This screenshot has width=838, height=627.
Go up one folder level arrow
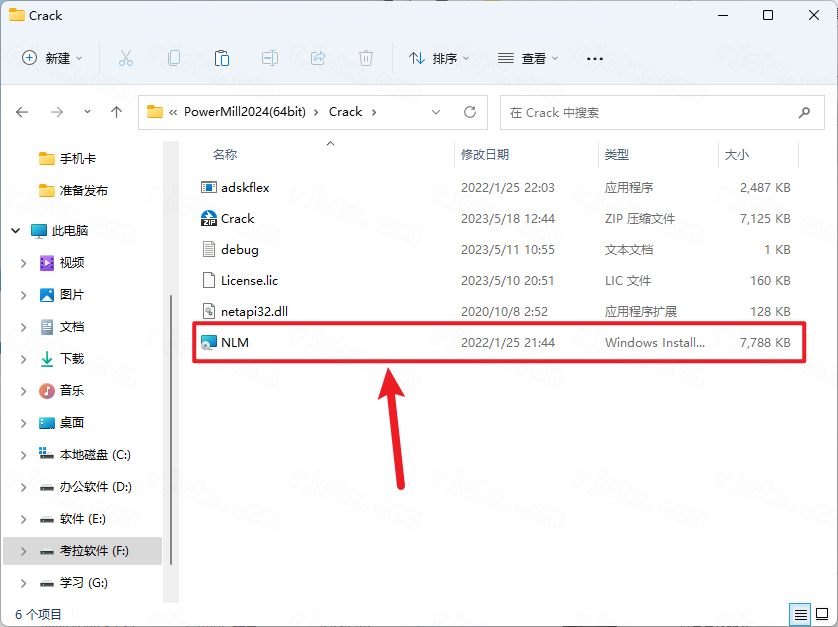(x=117, y=112)
